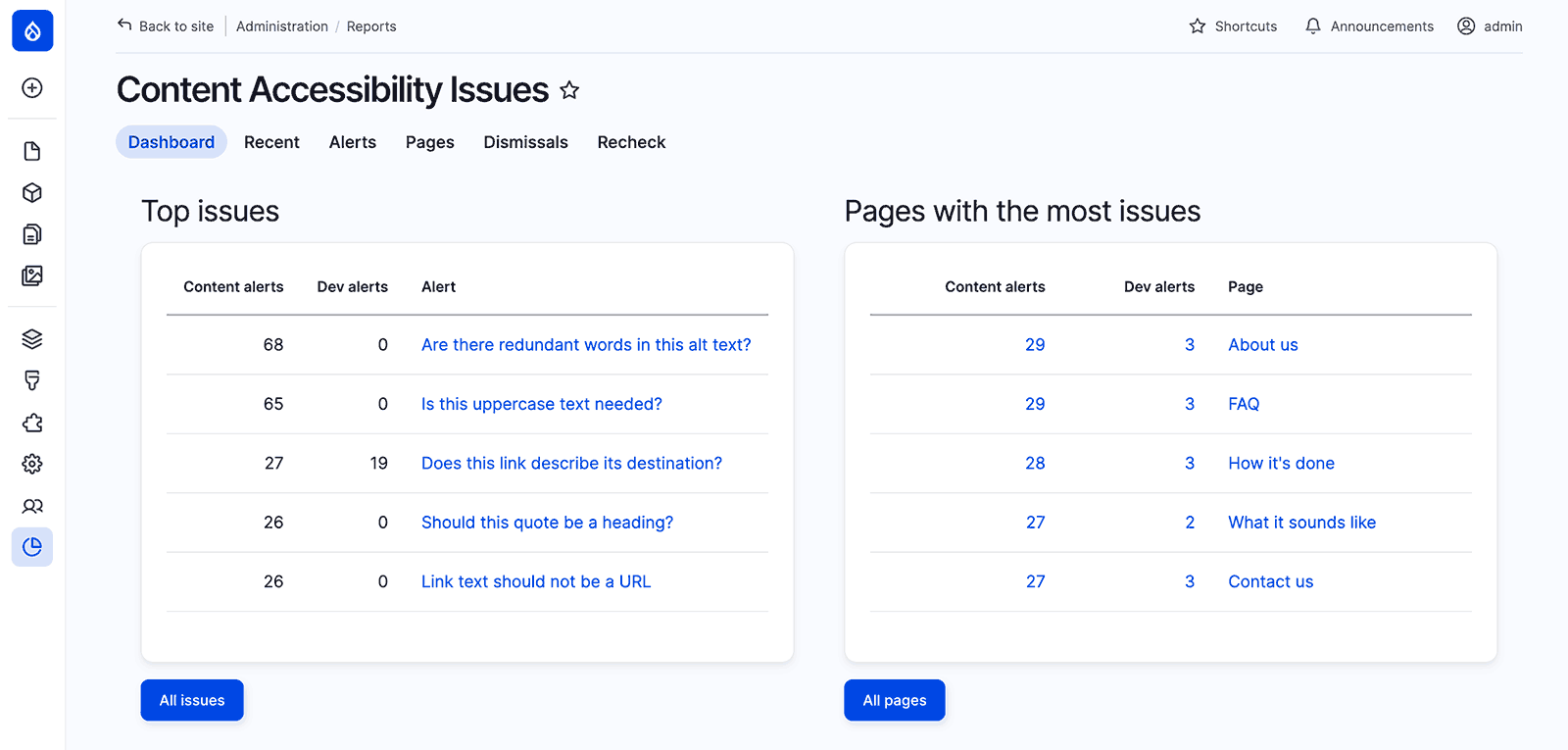
Task: Switch to the Recheck tab
Action: (x=631, y=142)
